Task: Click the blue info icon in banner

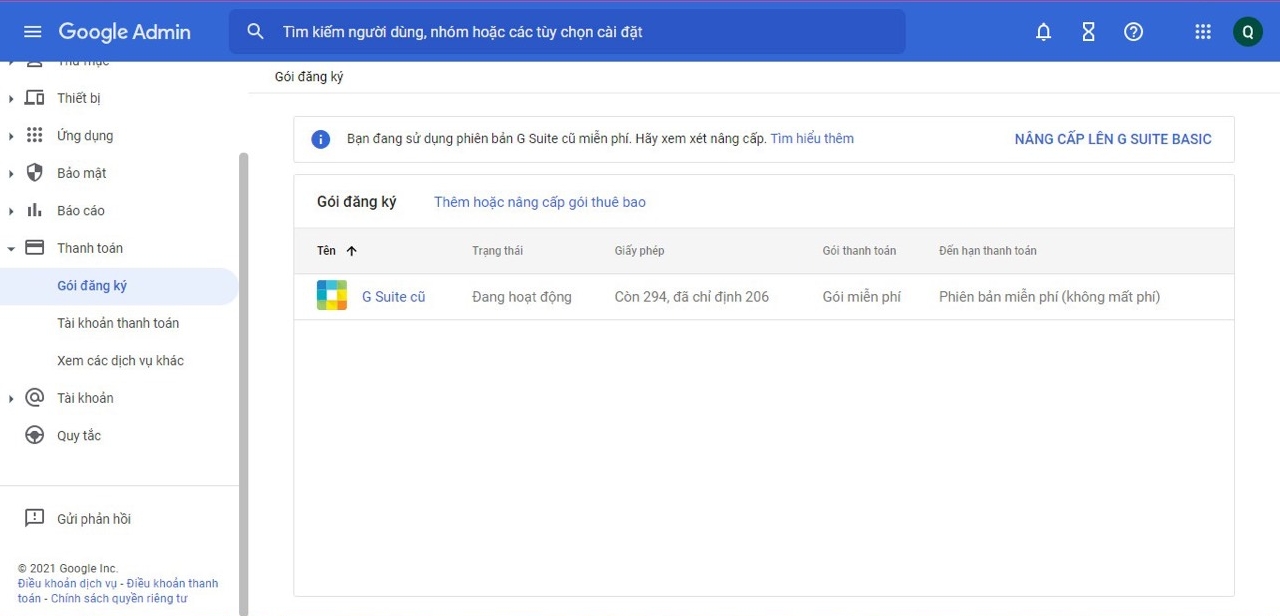Action: 320,139
